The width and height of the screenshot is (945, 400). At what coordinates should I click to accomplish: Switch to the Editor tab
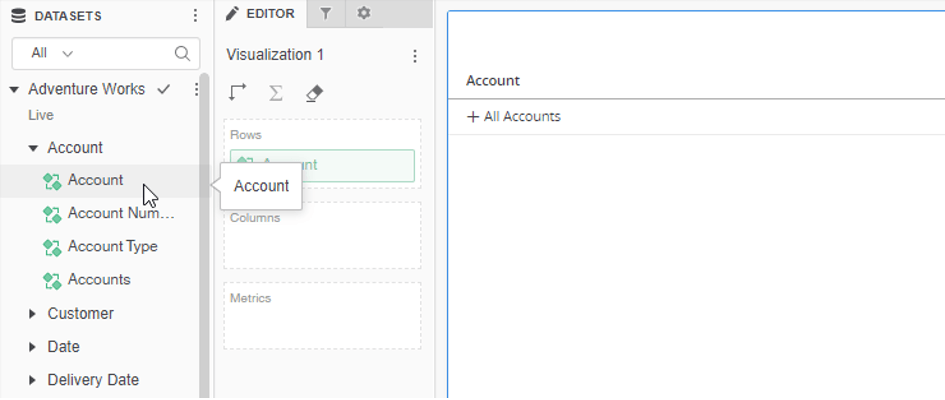[260, 13]
